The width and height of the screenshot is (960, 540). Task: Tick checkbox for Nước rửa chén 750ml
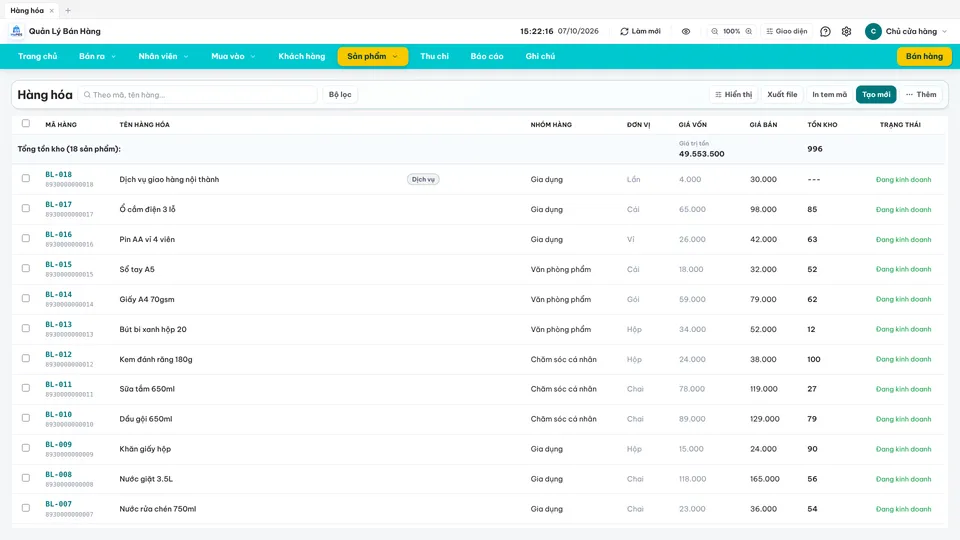26,508
